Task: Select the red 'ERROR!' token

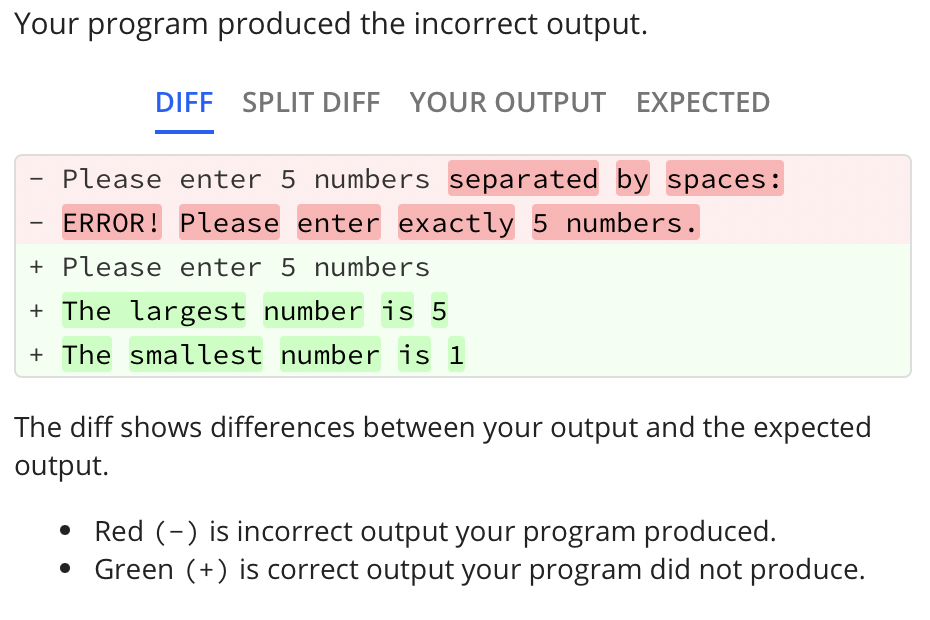Action: (111, 222)
